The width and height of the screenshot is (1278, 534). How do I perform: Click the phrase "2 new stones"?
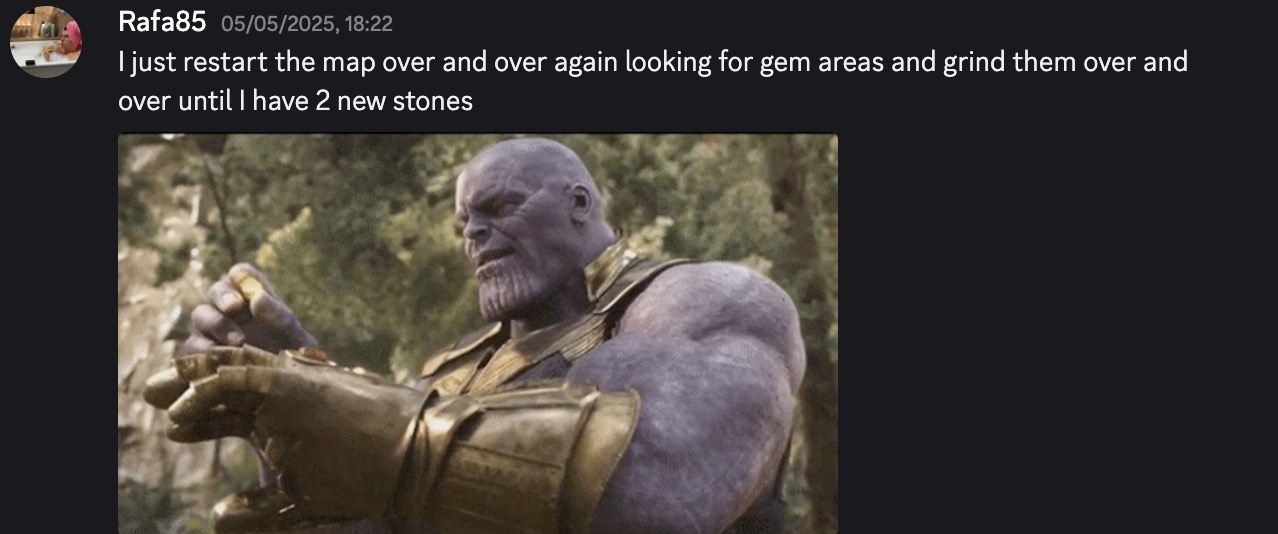(x=392, y=101)
